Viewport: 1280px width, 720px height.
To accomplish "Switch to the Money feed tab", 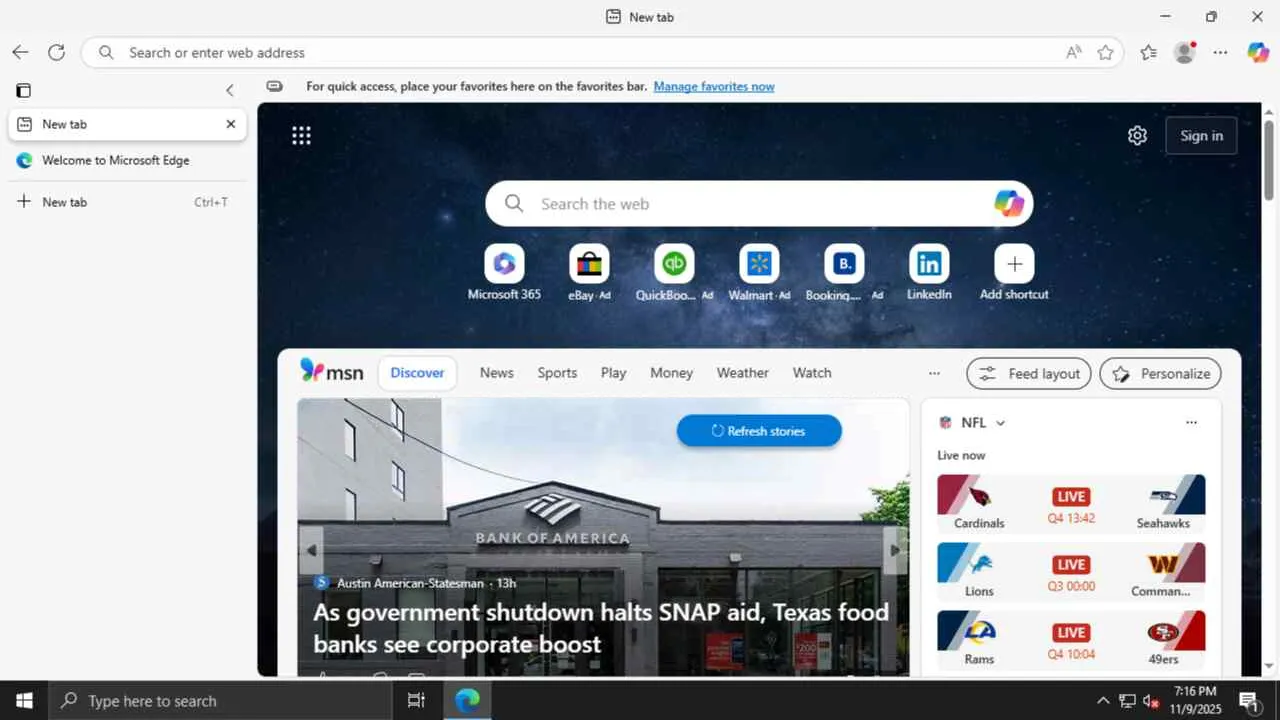I will [x=671, y=373].
